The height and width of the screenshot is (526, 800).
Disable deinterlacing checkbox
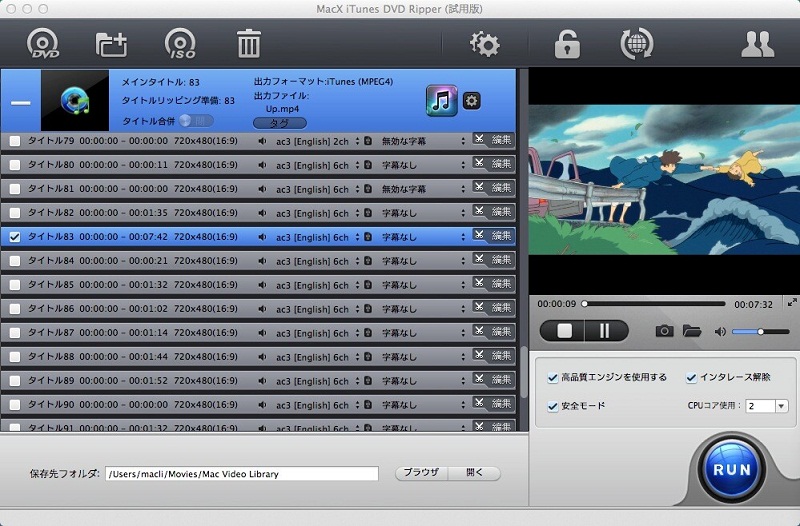(691, 378)
